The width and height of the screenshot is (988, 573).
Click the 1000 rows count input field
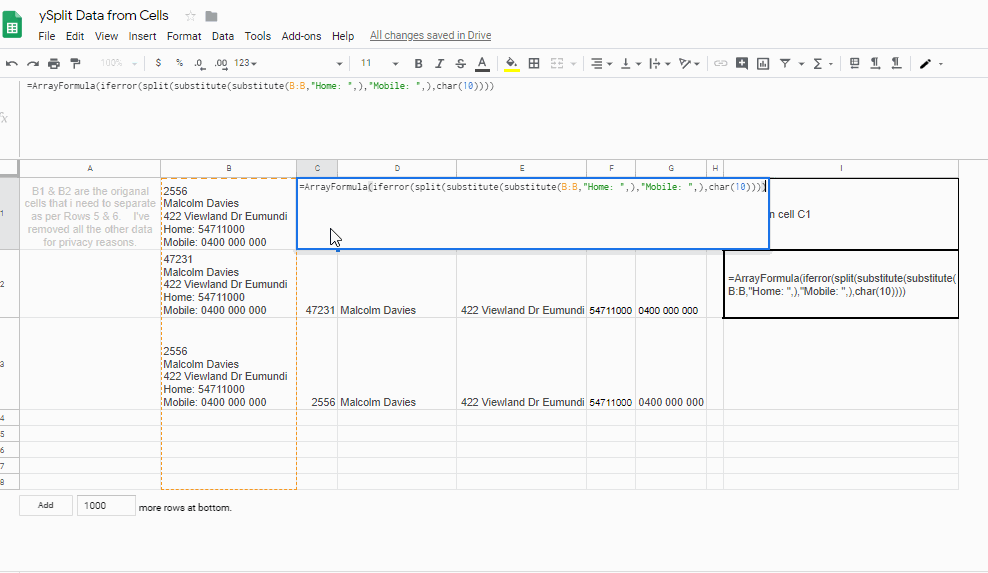106,506
